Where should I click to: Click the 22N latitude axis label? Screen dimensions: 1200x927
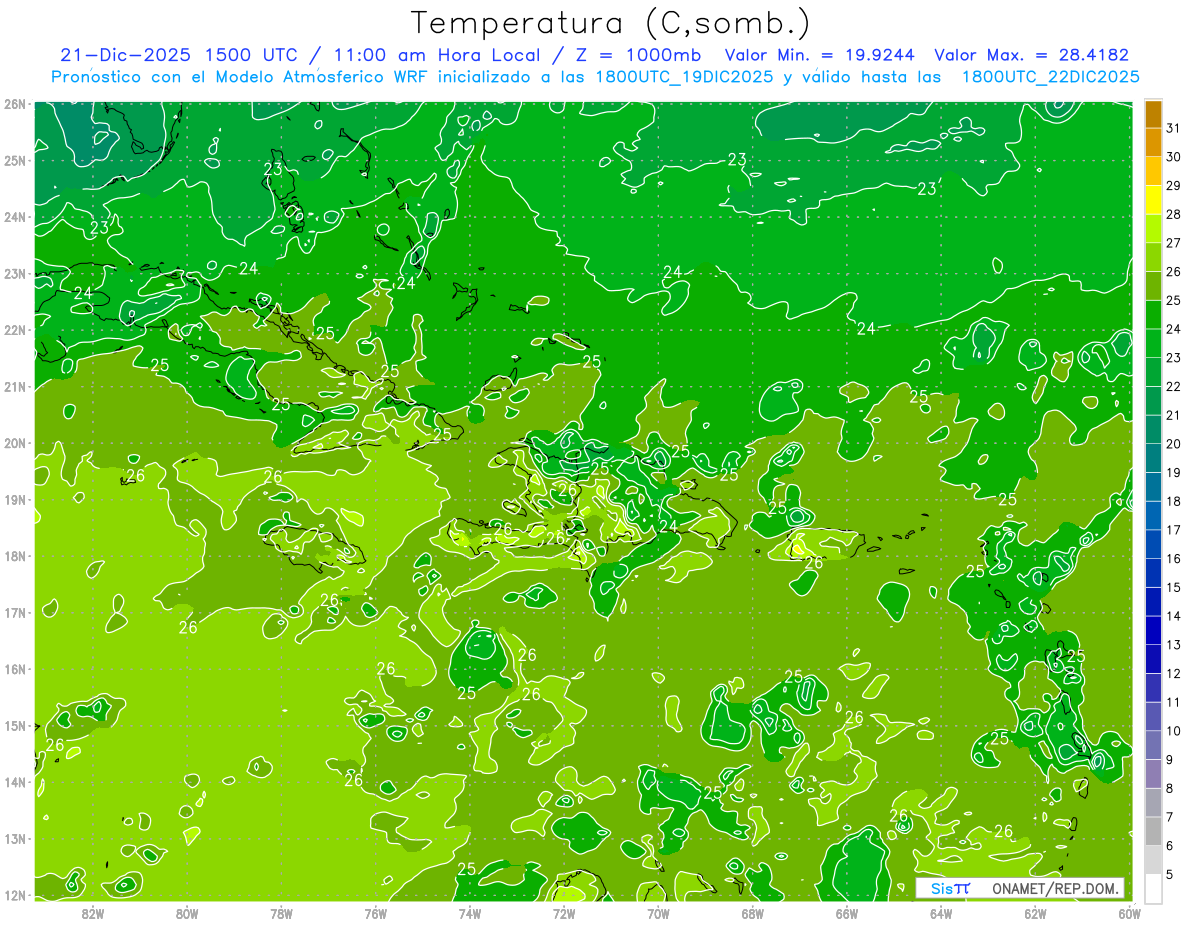(15, 330)
